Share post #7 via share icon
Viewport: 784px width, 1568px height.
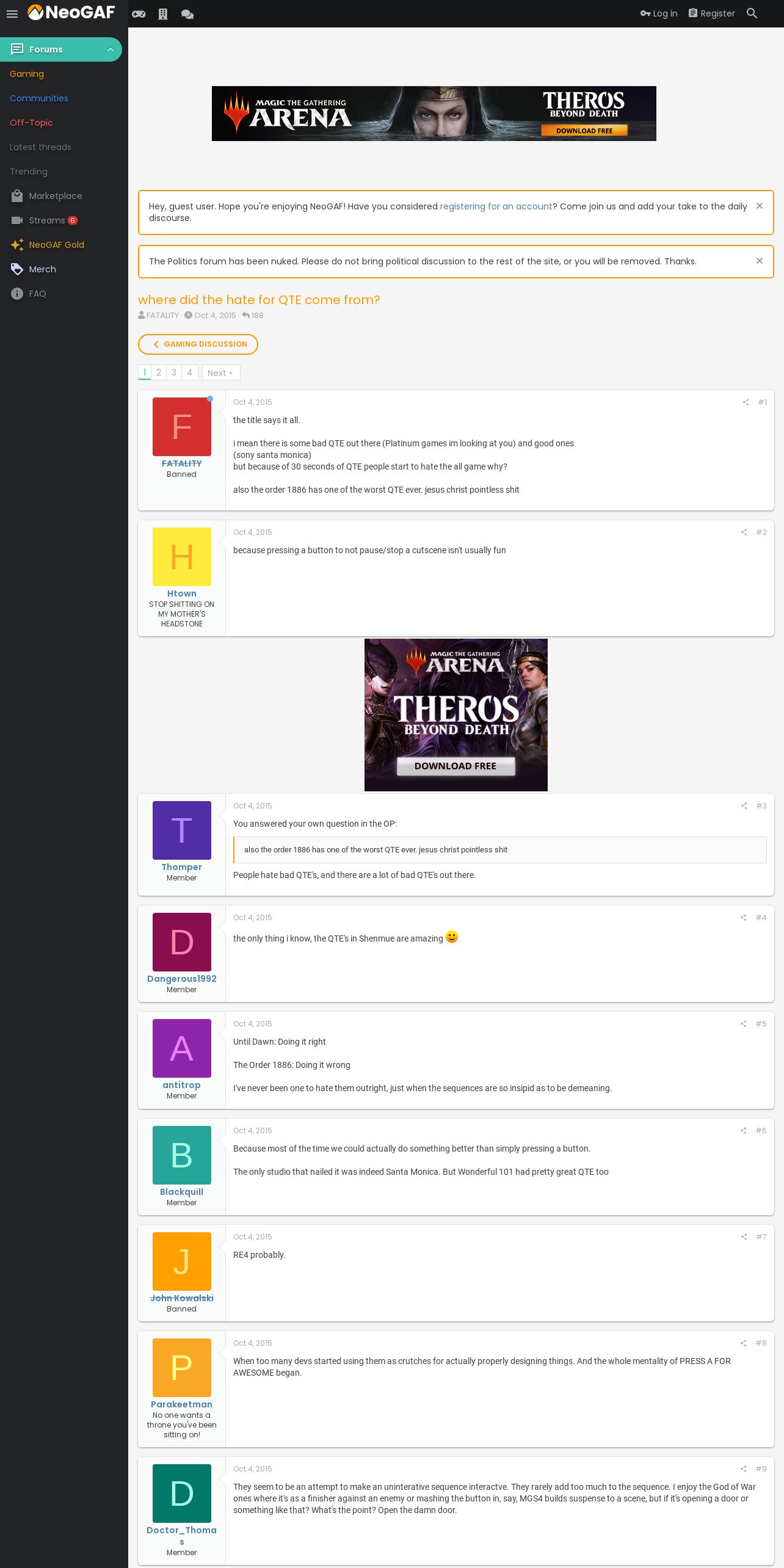(744, 1237)
